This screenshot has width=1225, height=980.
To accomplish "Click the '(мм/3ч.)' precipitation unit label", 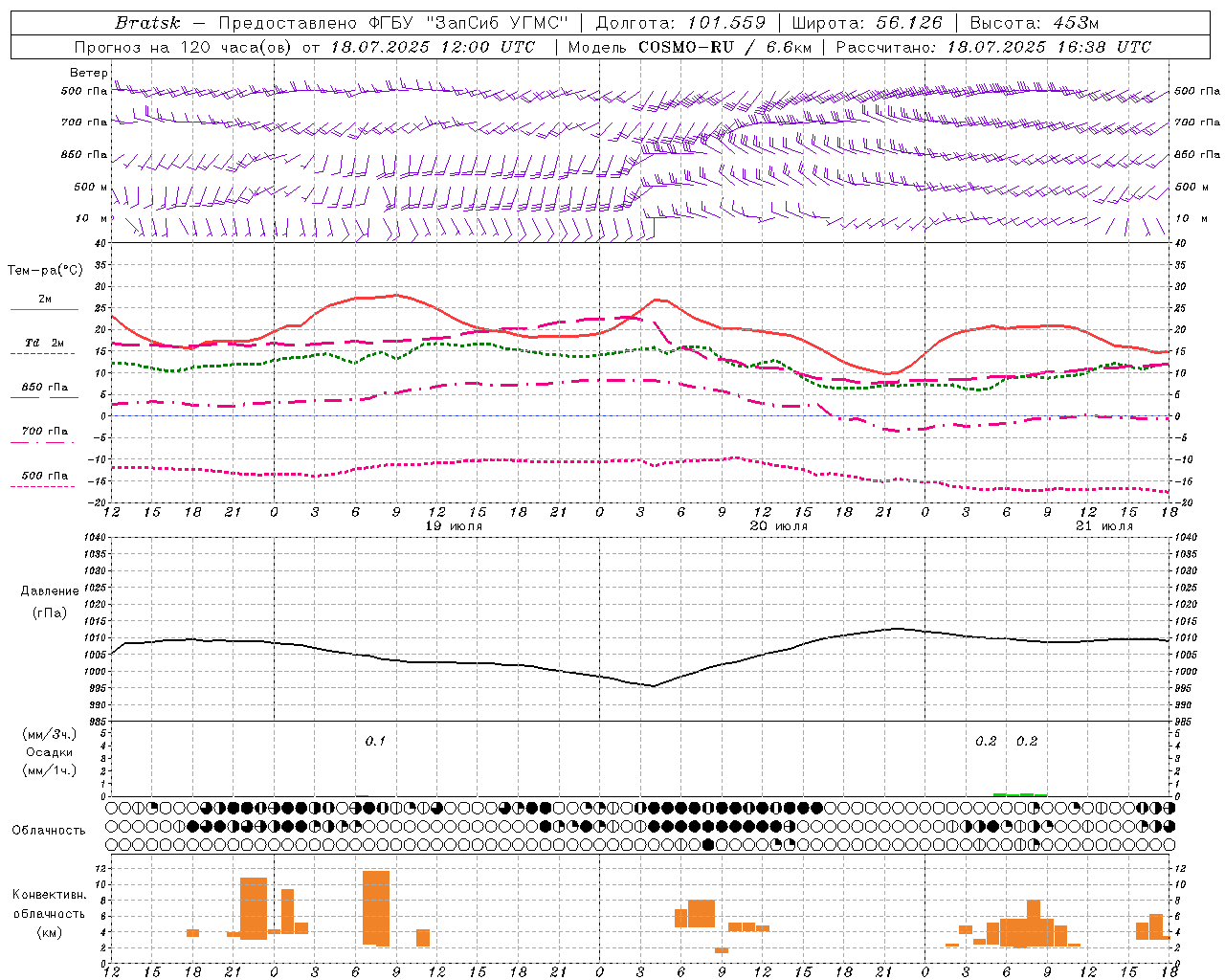I will click(x=50, y=734).
